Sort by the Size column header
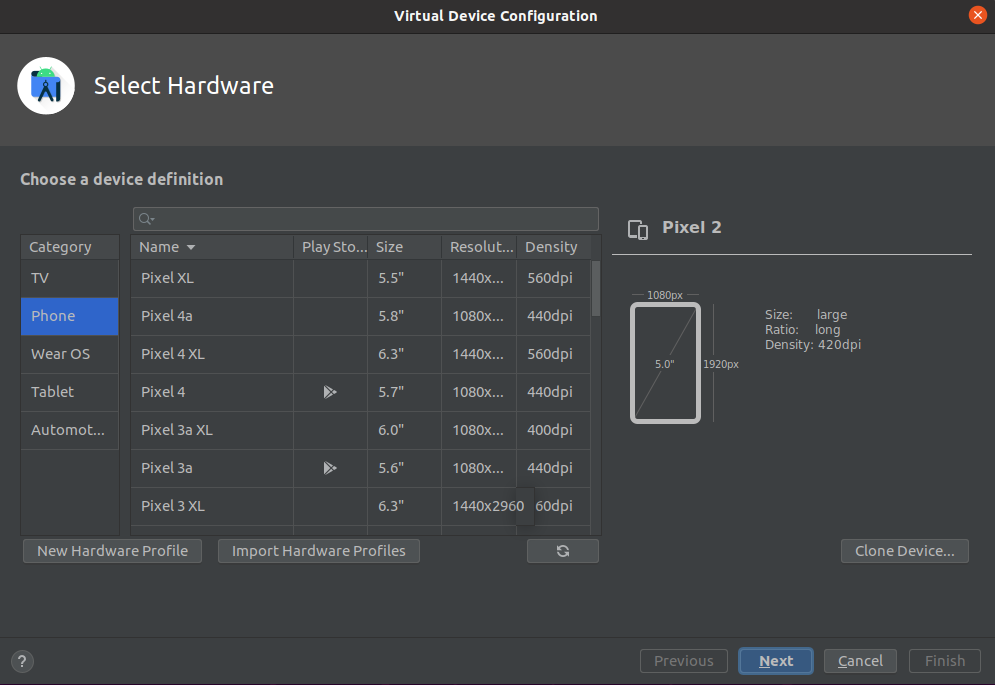The height and width of the screenshot is (685, 995). coord(403,247)
